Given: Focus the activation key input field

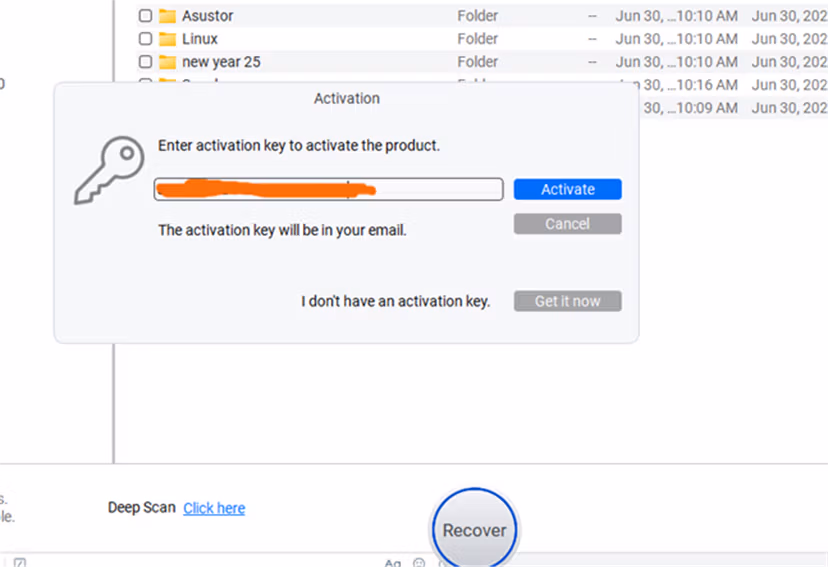Looking at the screenshot, I should (328, 190).
